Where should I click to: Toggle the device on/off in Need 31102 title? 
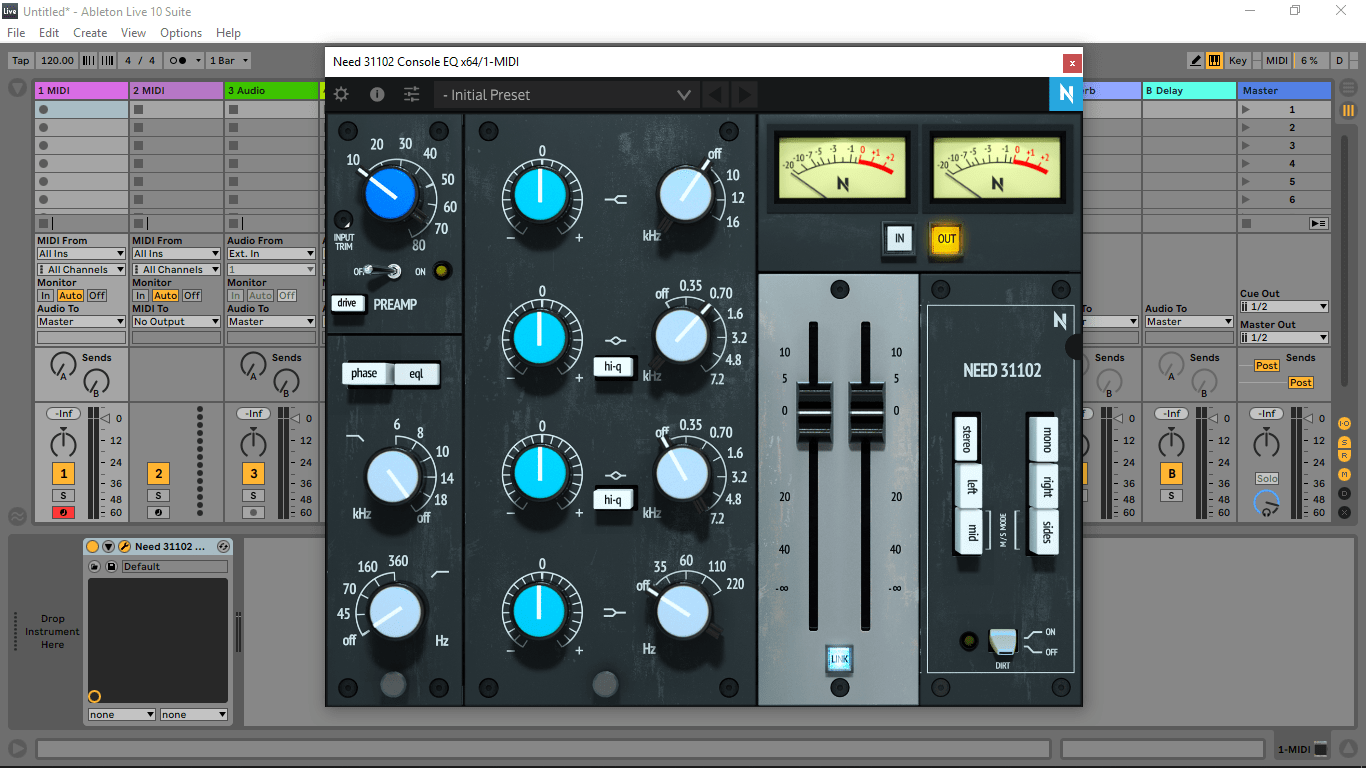point(93,547)
